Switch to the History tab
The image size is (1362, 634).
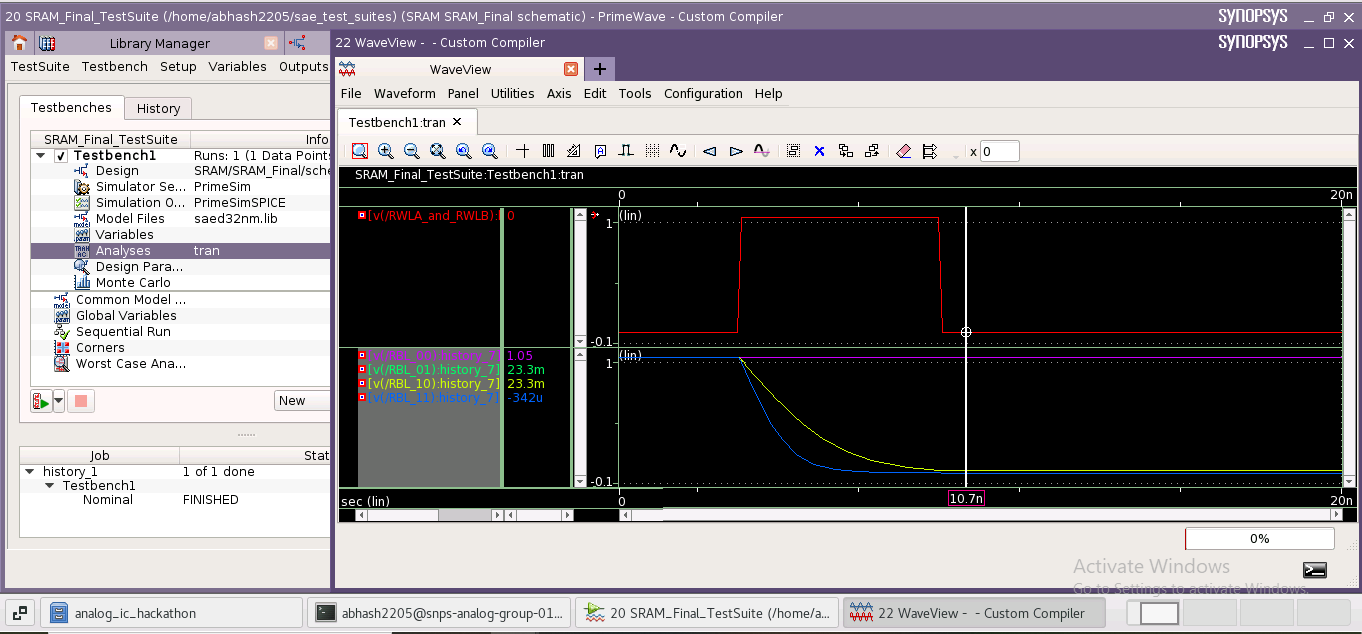point(158,108)
